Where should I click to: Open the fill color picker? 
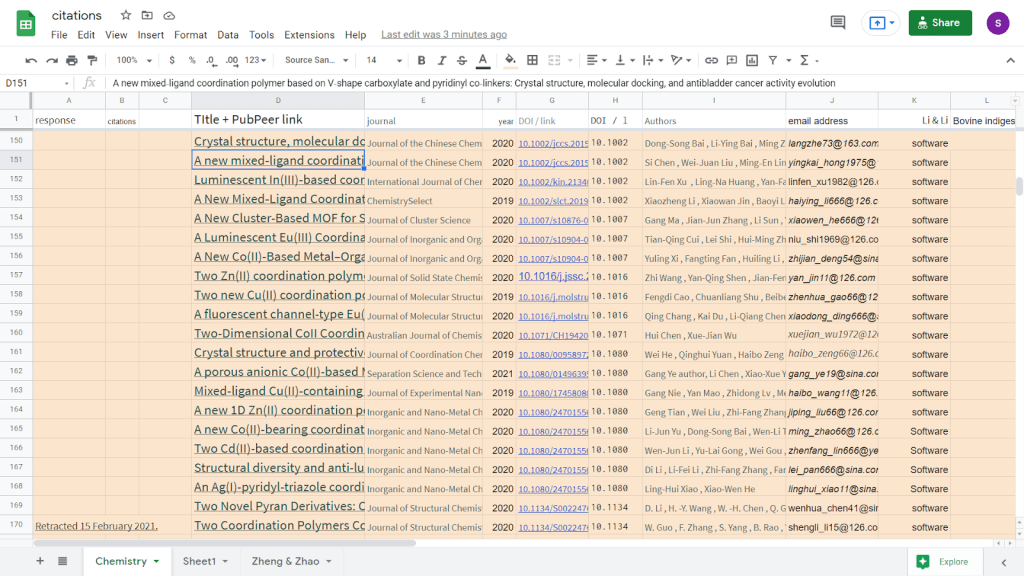510,60
